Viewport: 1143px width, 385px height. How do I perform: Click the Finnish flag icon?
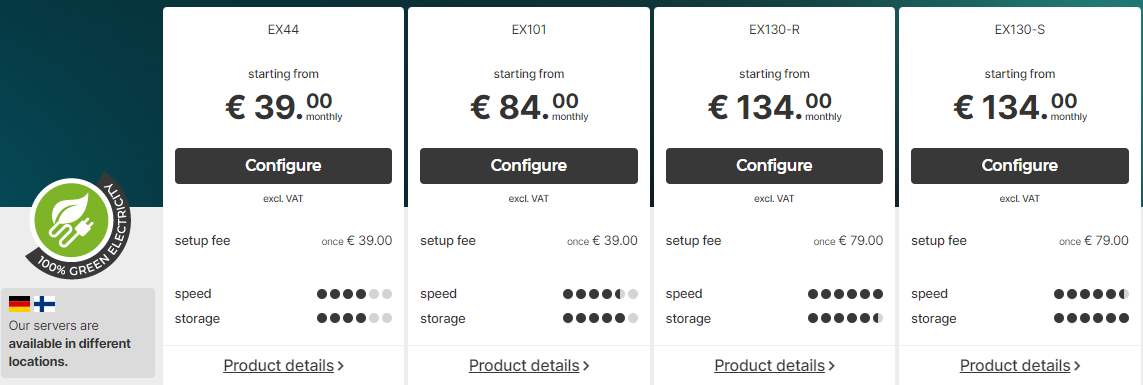pyautogui.click(x=44, y=304)
